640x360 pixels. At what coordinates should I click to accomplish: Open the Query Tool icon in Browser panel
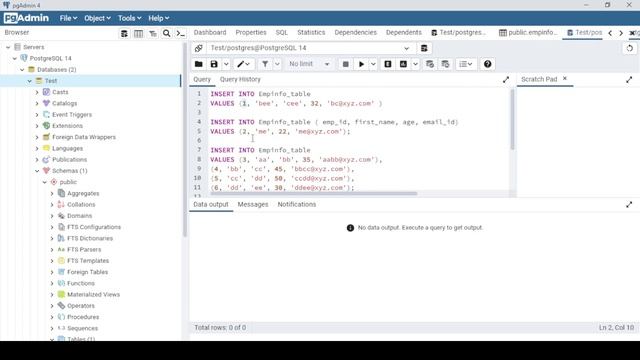point(124,33)
